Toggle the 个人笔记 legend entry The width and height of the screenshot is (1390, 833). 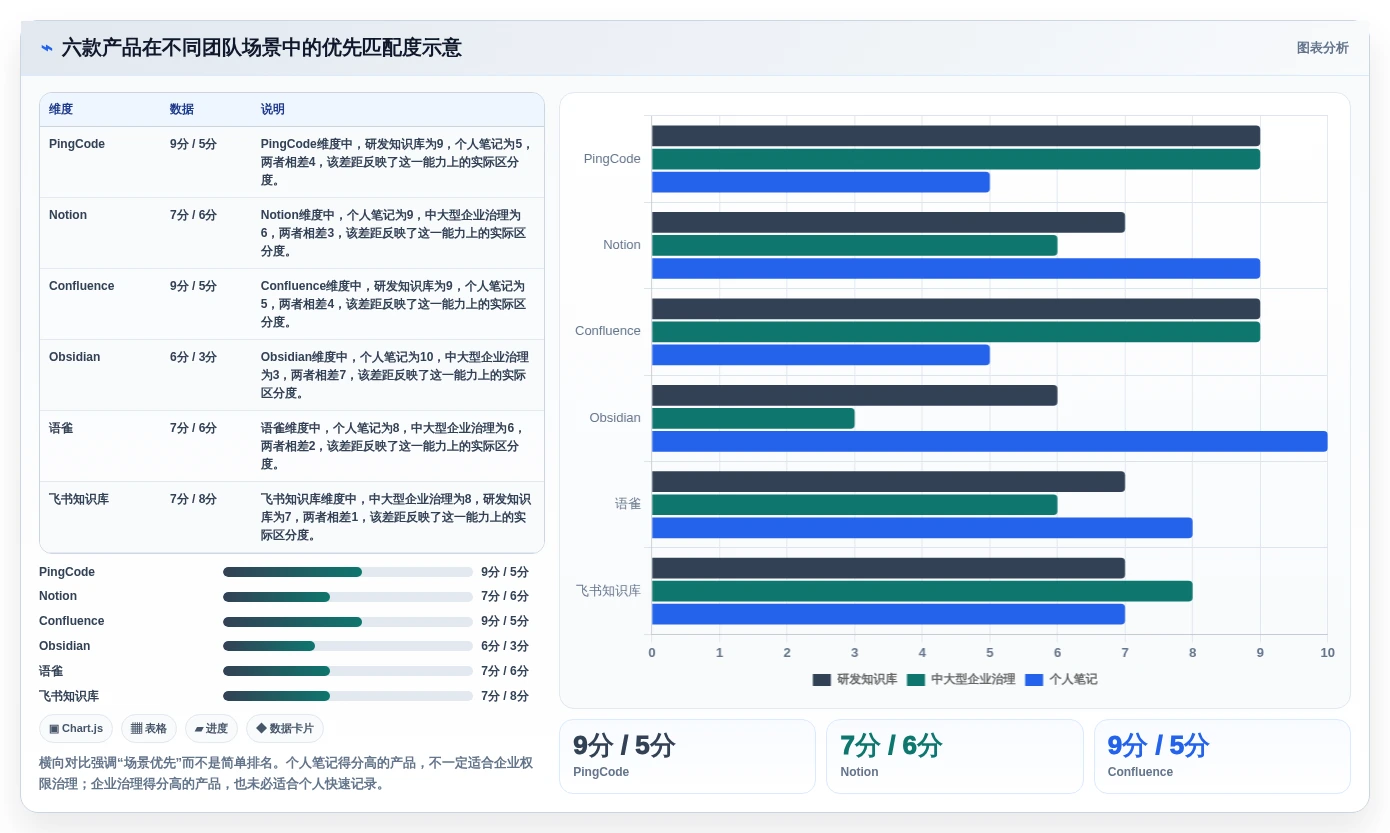[x=1061, y=679]
